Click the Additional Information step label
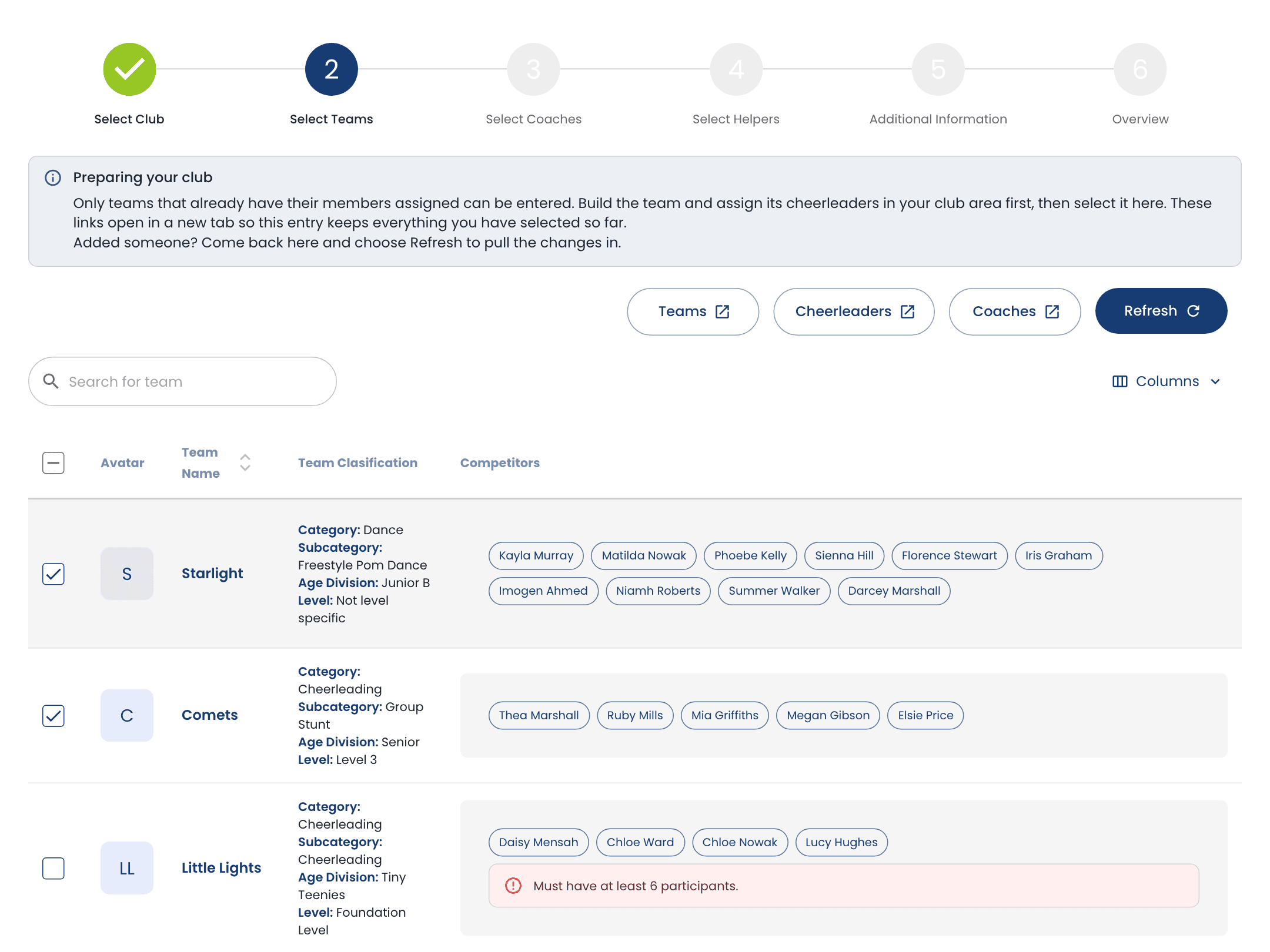Screen dimensions: 1270x952 tap(938, 119)
